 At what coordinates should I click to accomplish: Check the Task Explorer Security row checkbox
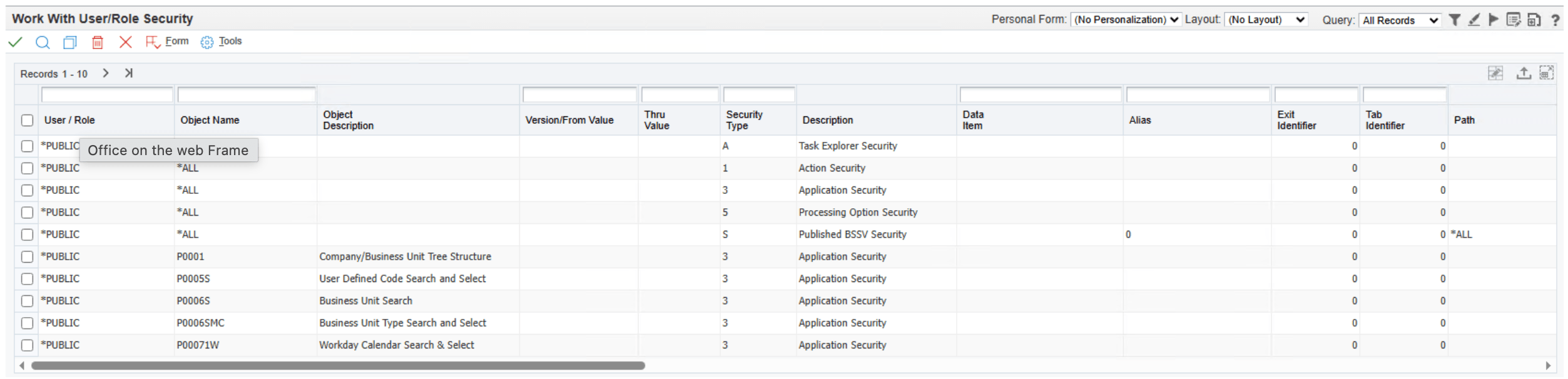(27, 146)
